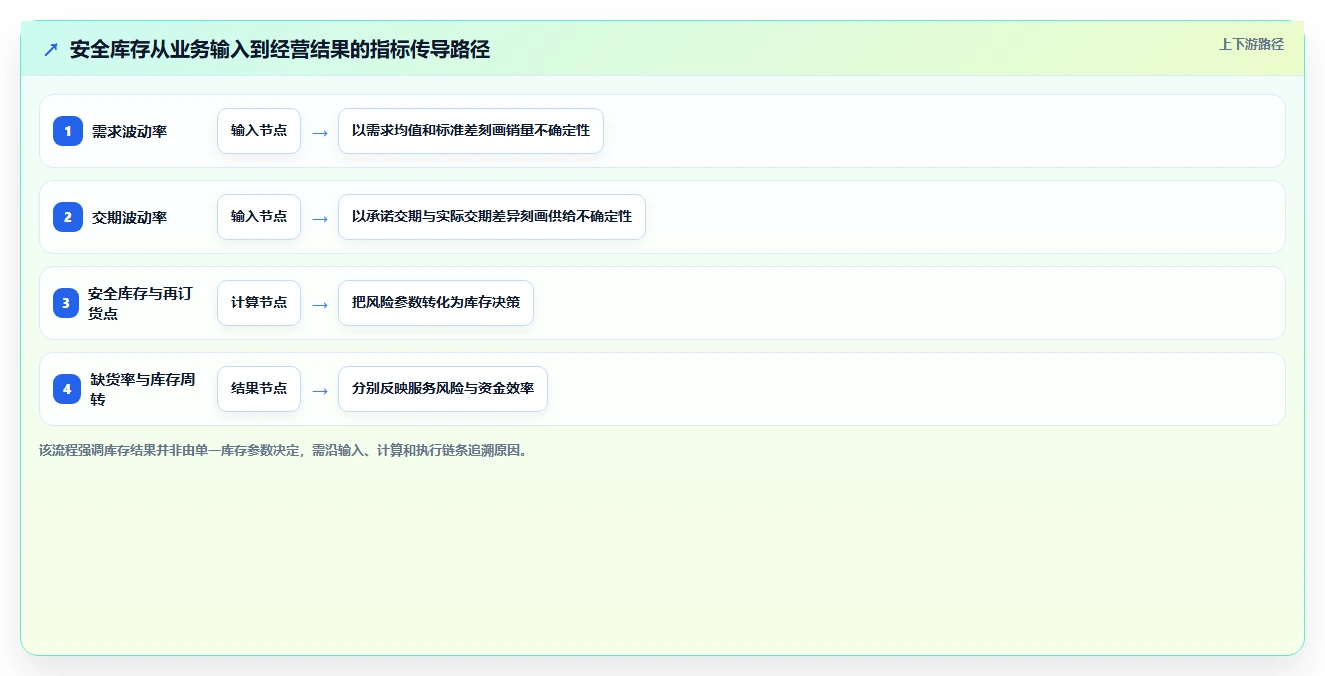This screenshot has height=676, width=1325.
Task: Click the 结果节点 tag
Action: (259, 389)
